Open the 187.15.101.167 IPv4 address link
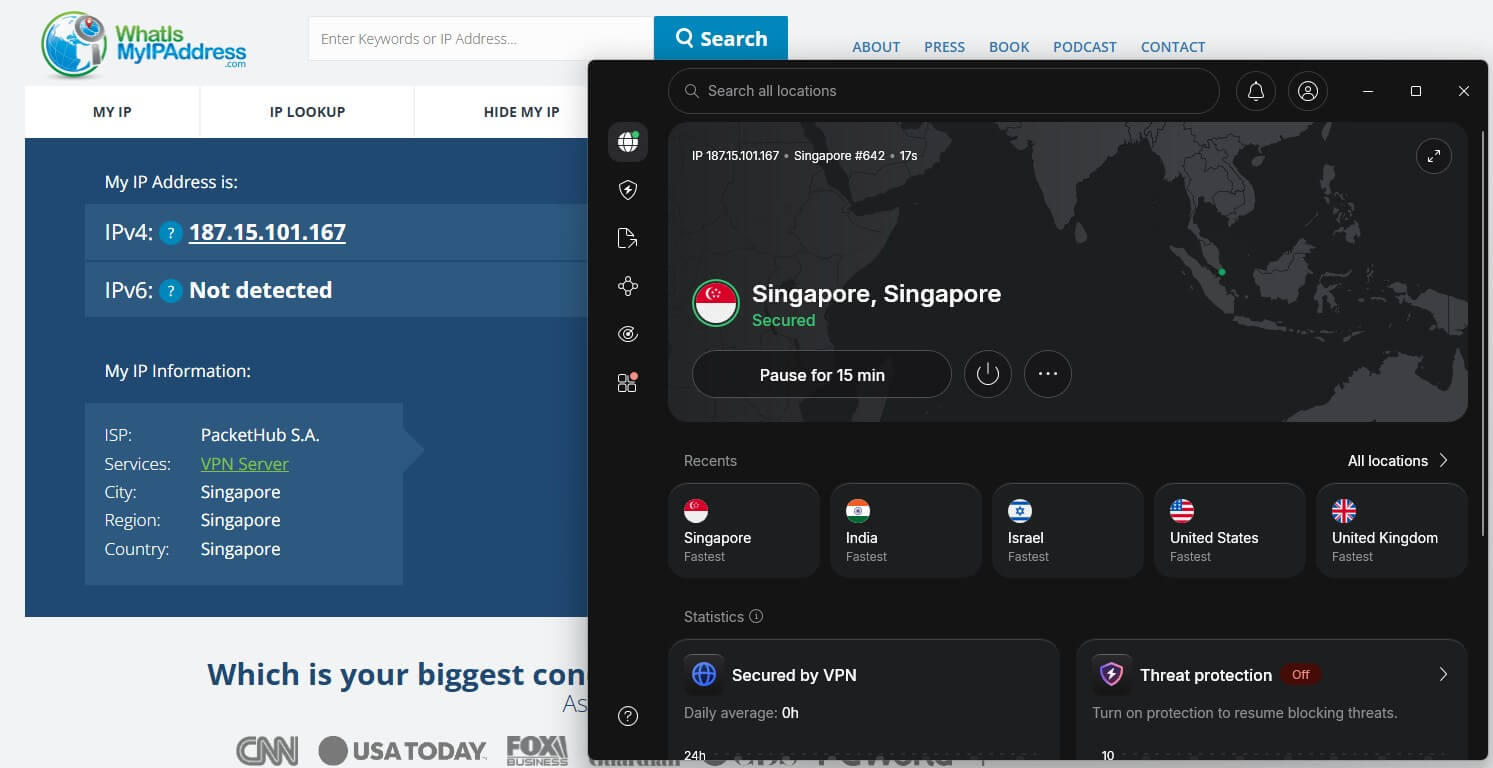Screen dimensions: 1493x768 [x=267, y=233]
